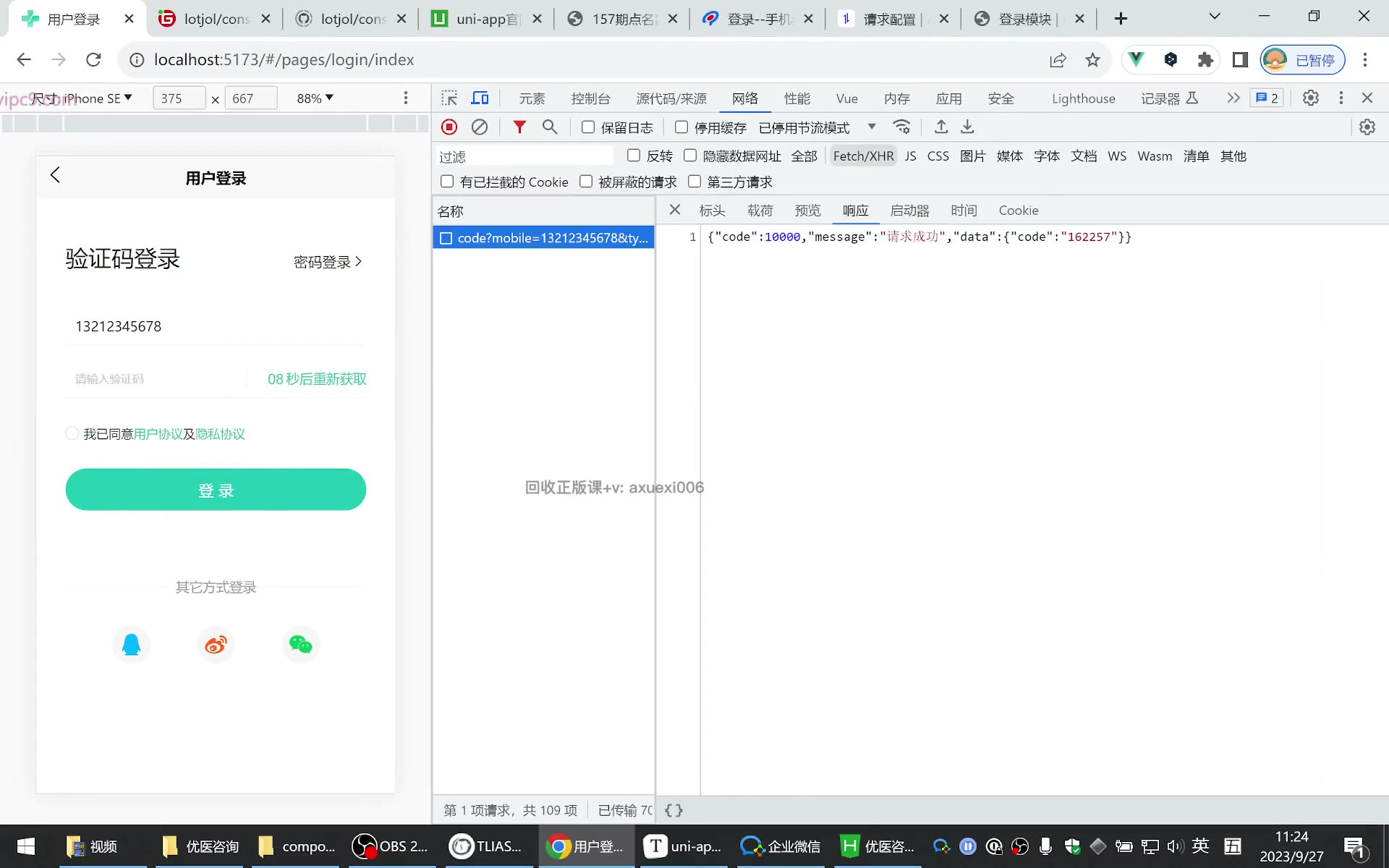1389x868 pixels.
Task: Open 用户协议 link
Action: tap(158, 434)
